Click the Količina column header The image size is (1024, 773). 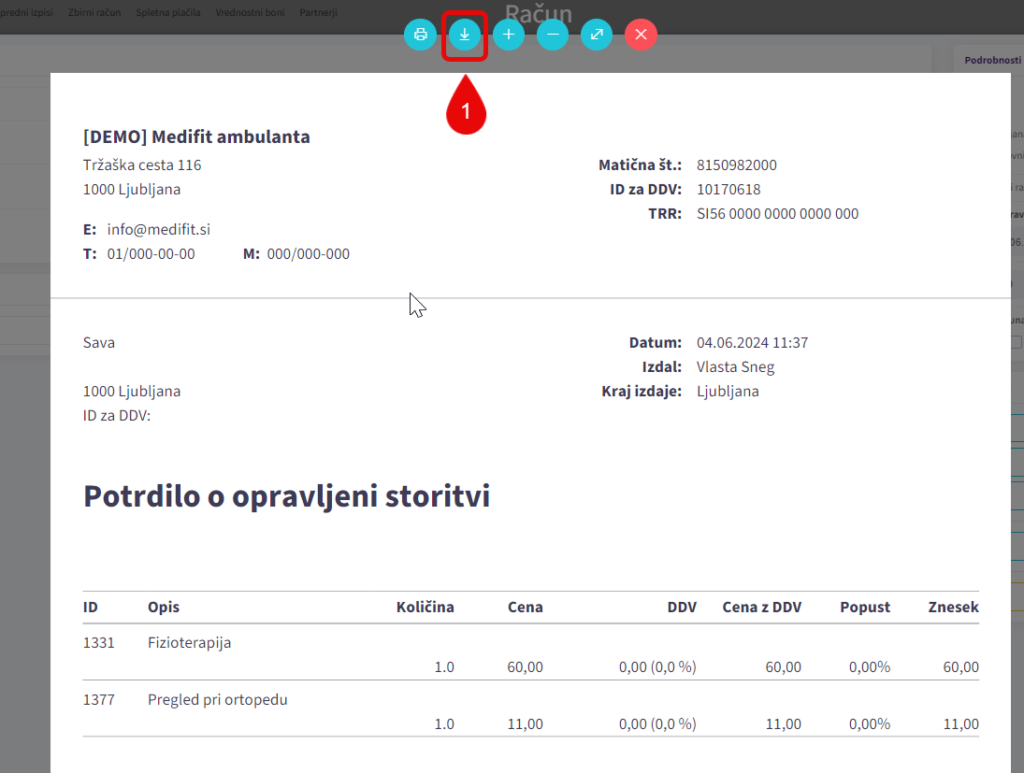click(425, 607)
